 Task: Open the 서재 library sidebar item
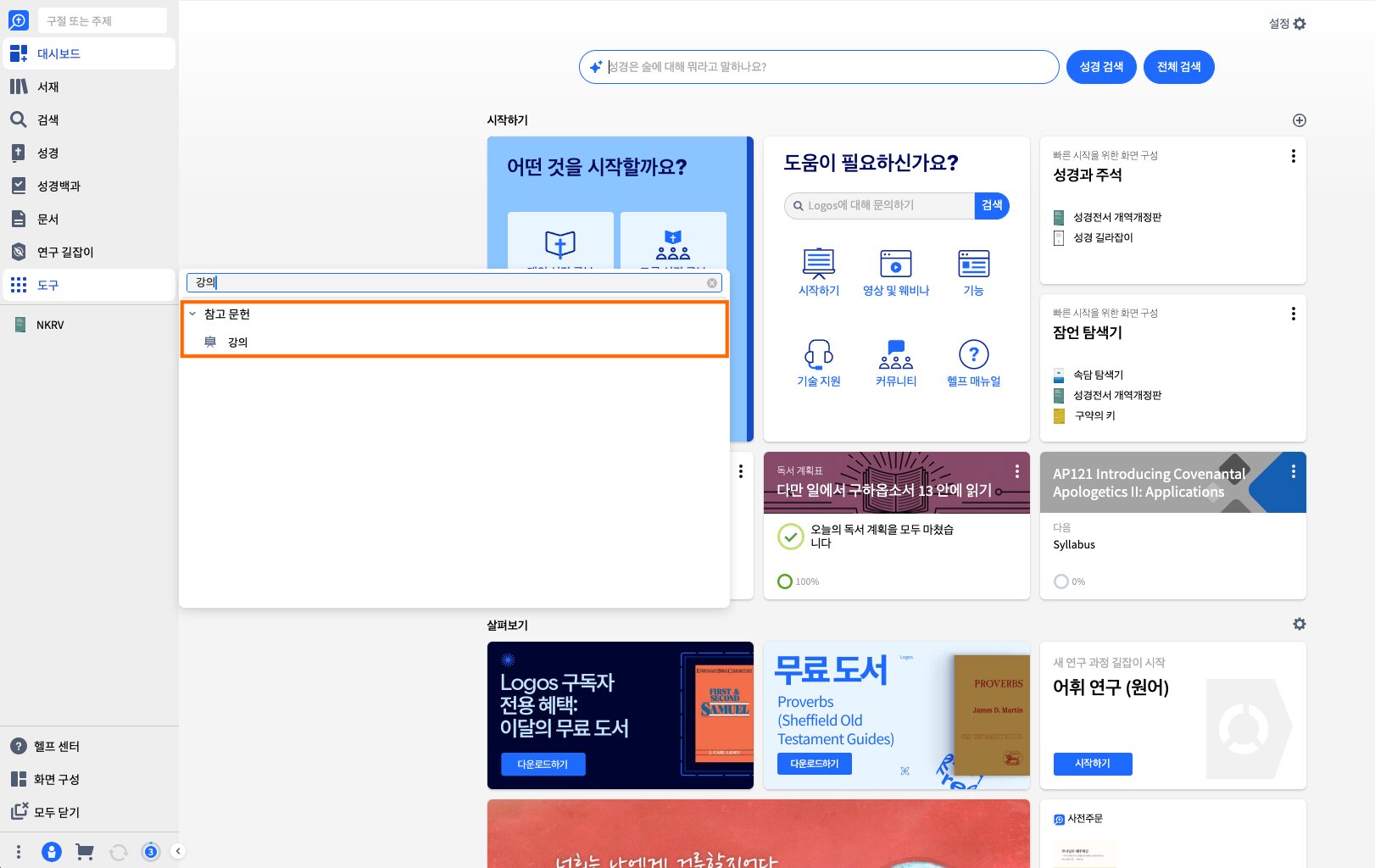click(88, 86)
